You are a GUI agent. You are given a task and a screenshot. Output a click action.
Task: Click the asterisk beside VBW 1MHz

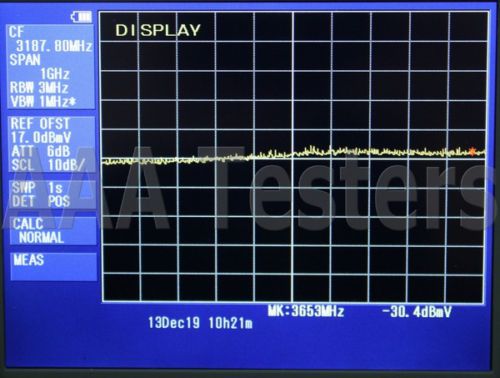[x=72, y=101]
